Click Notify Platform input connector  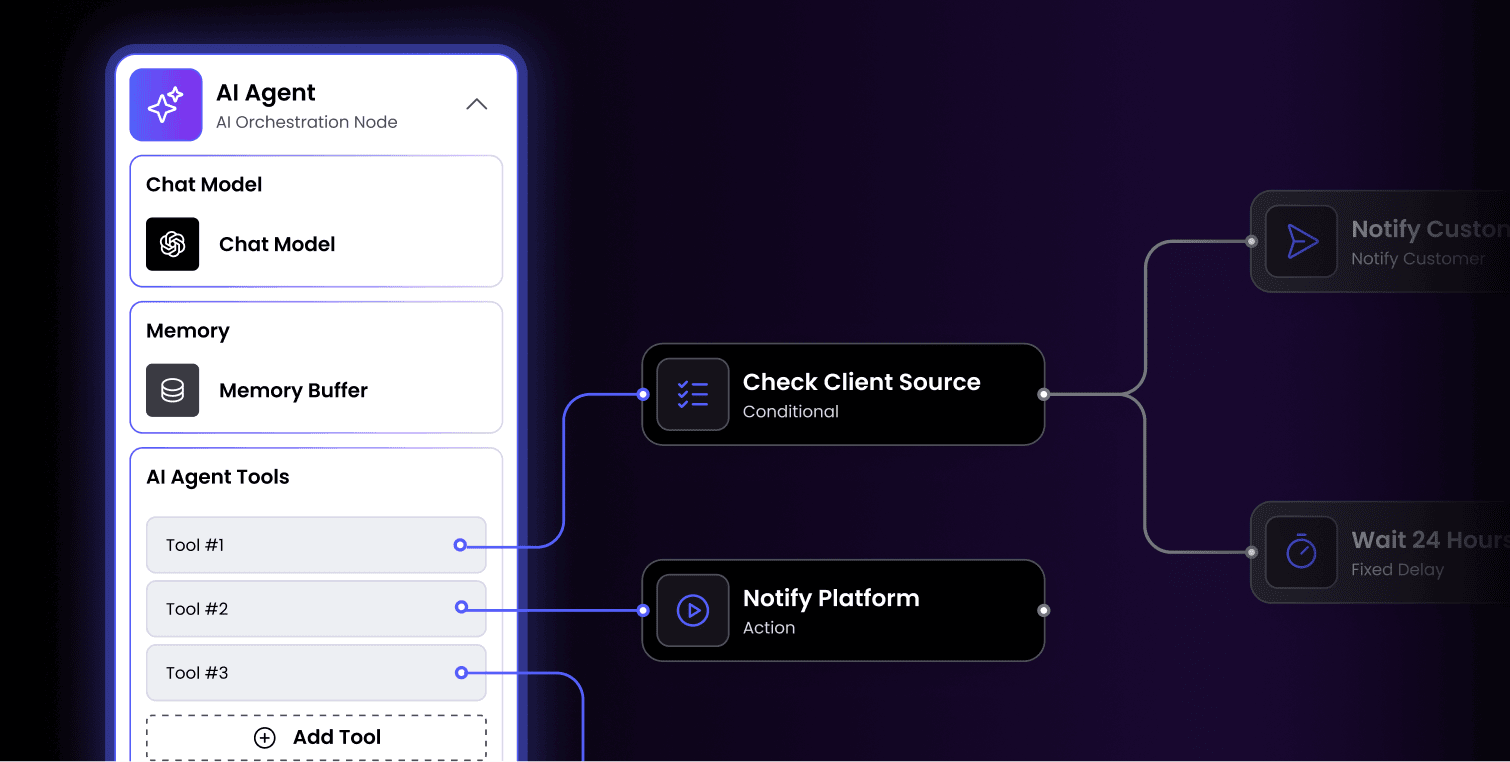[643, 610]
